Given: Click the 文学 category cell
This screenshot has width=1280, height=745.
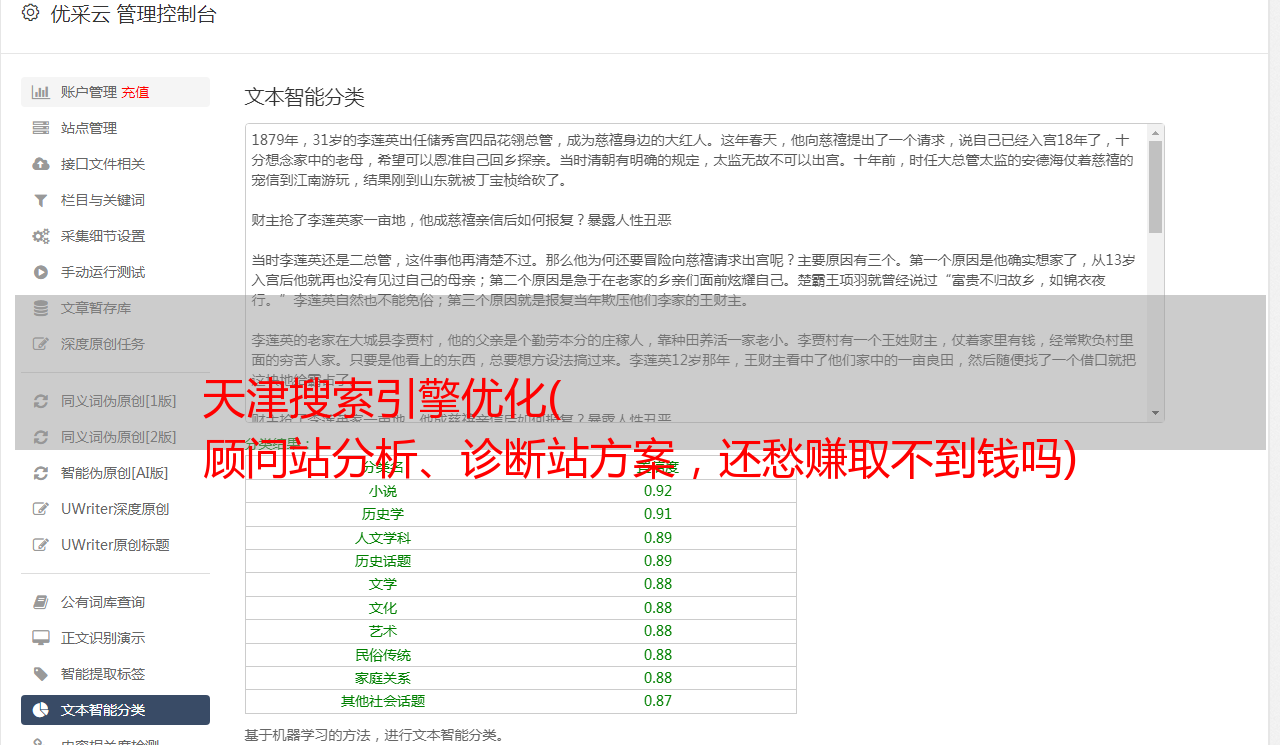Looking at the screenshot, I should 382,584.
